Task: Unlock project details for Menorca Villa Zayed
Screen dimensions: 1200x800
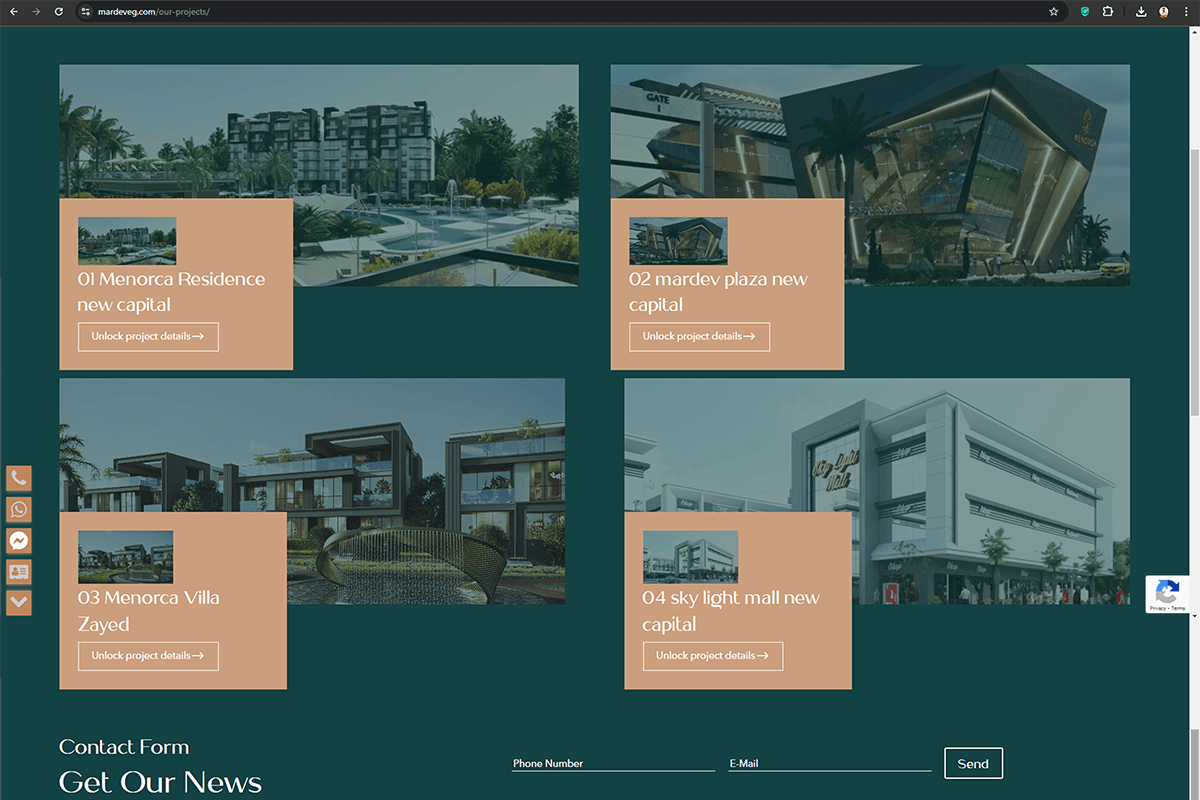Action: click(x=148, y=656)
